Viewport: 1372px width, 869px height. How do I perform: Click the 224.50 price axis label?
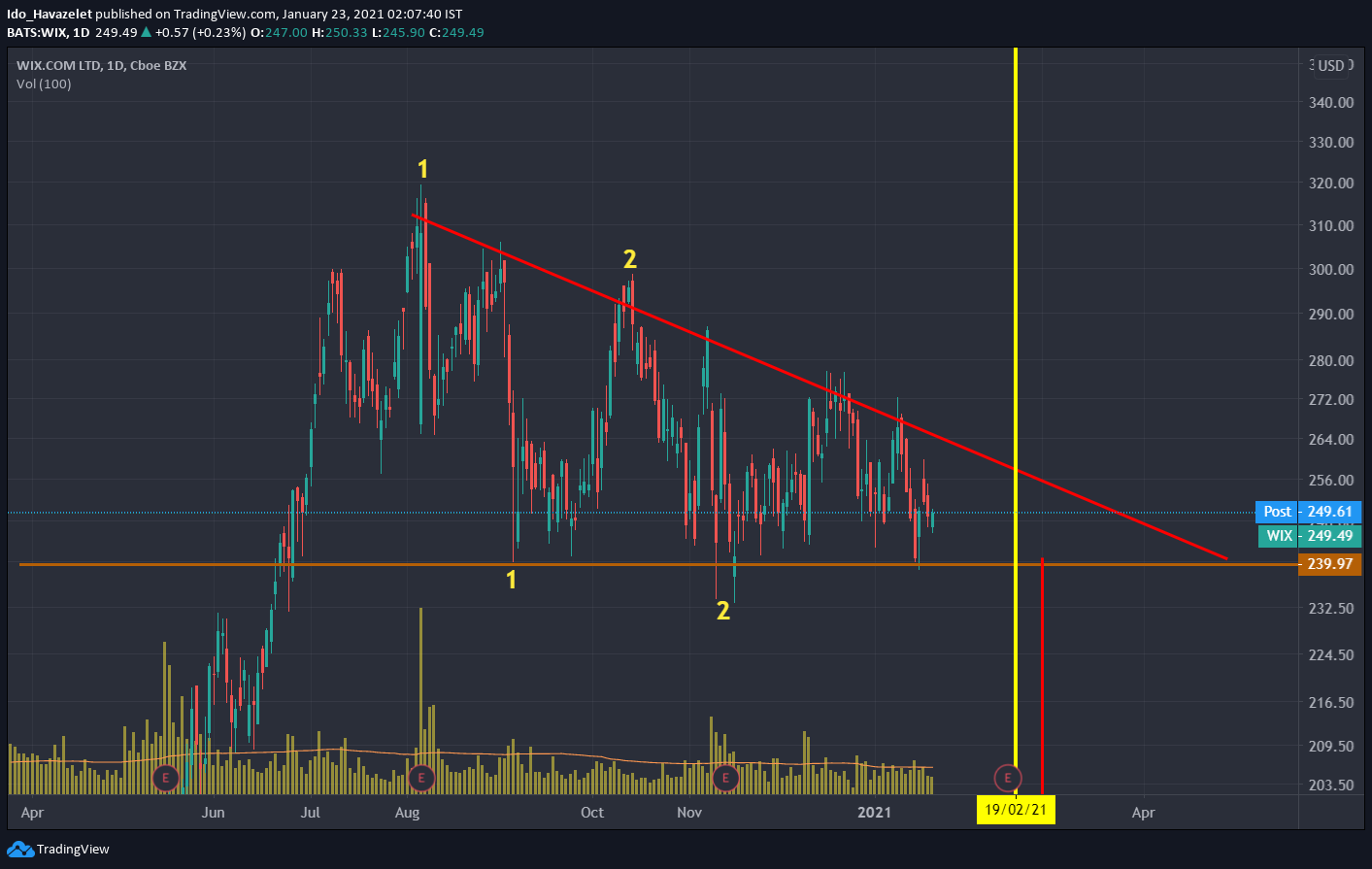point(1331,654)
